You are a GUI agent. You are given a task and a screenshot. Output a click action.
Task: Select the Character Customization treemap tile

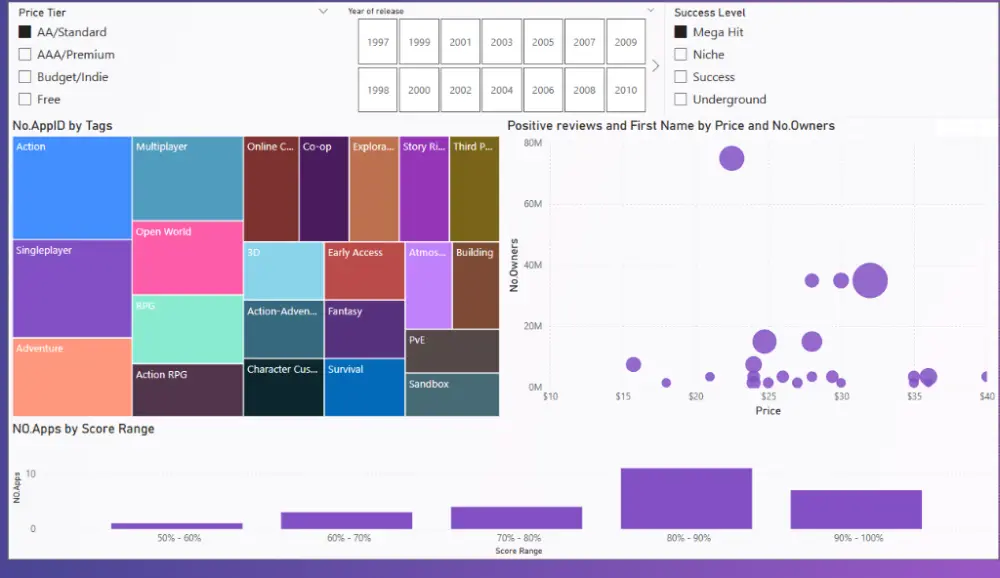(283, 387)
